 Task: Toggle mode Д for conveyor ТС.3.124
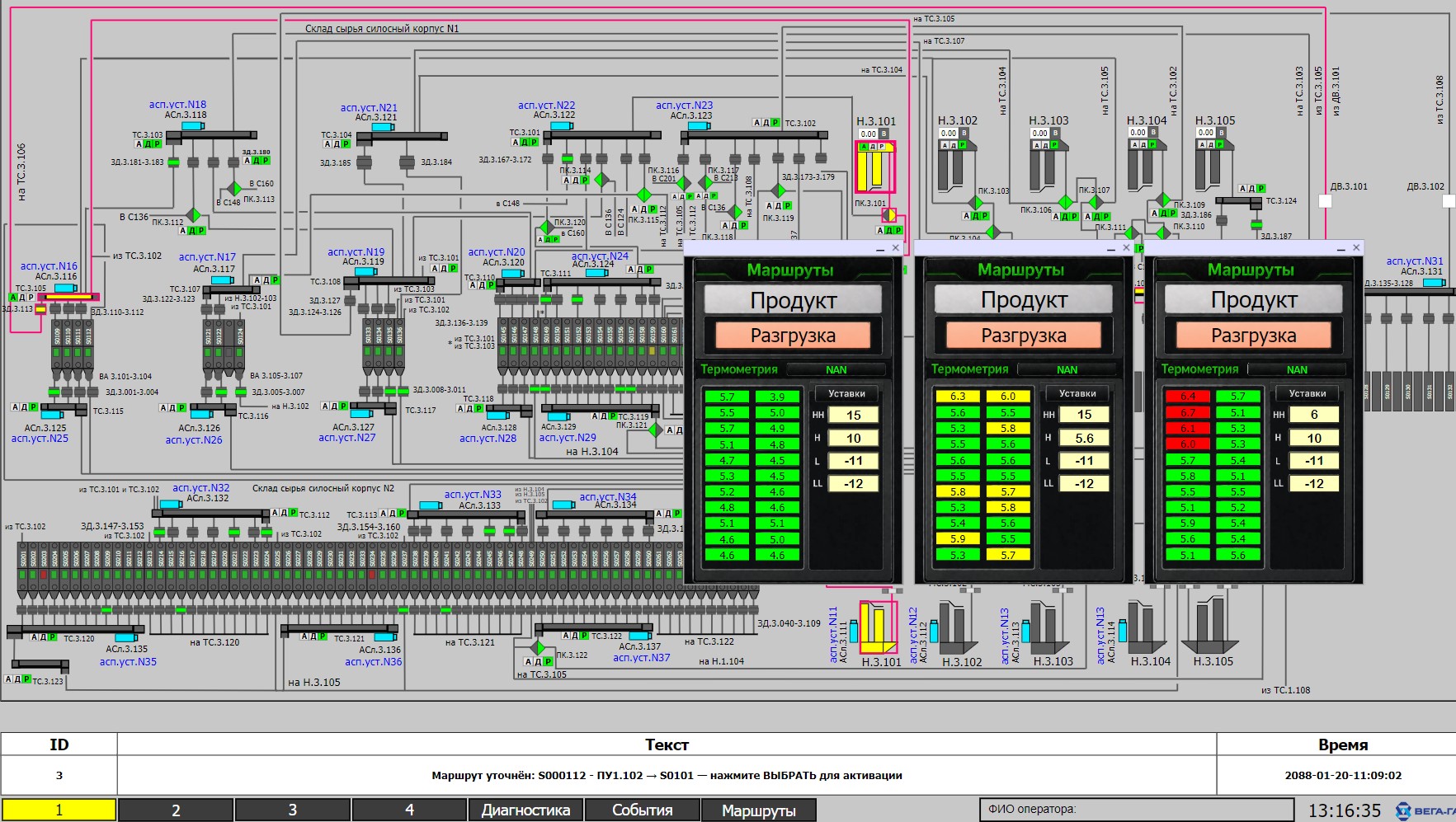click(1252, 189)
